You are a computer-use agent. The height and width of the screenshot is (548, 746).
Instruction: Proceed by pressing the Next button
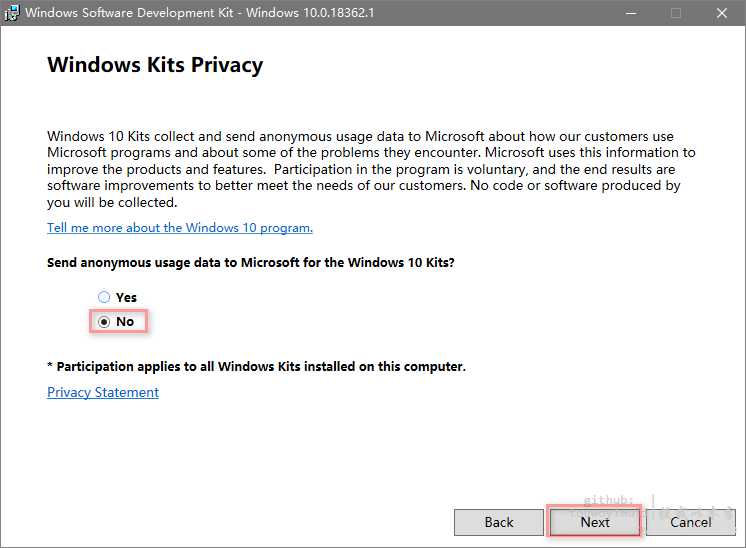click(x=595, y=522)
